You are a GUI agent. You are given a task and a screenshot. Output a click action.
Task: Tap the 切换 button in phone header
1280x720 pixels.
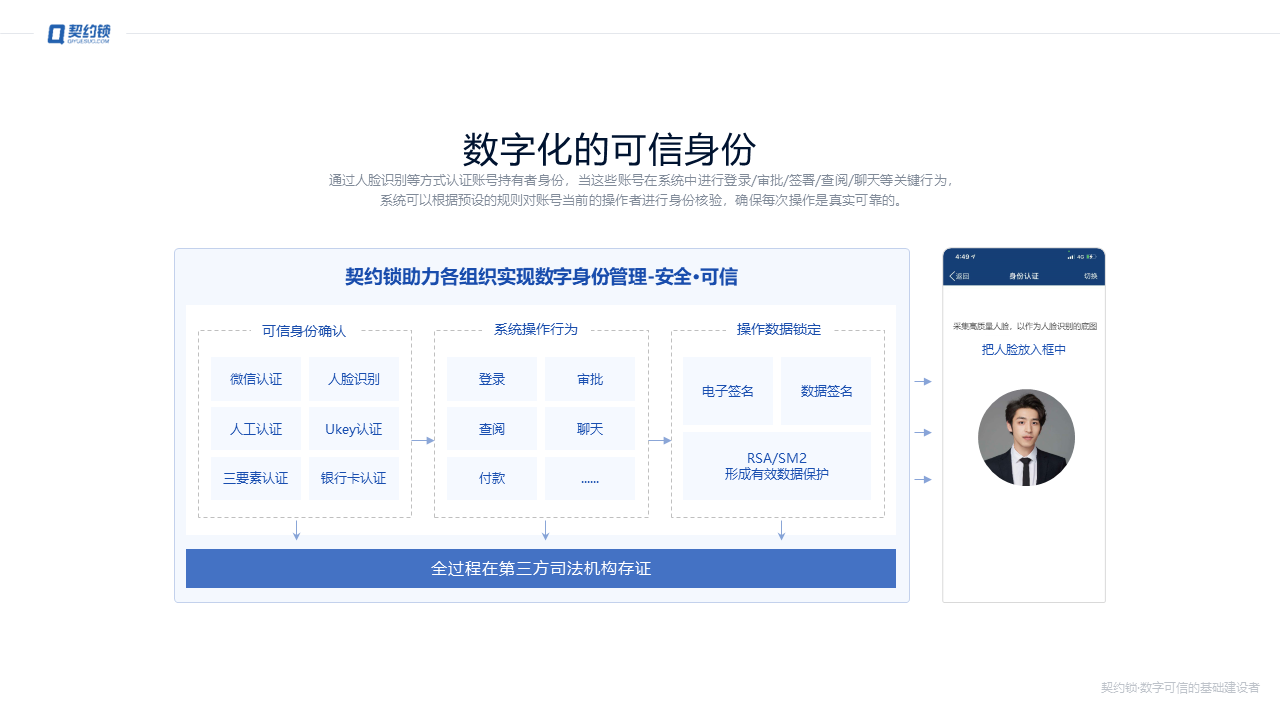pos(1090,276)
